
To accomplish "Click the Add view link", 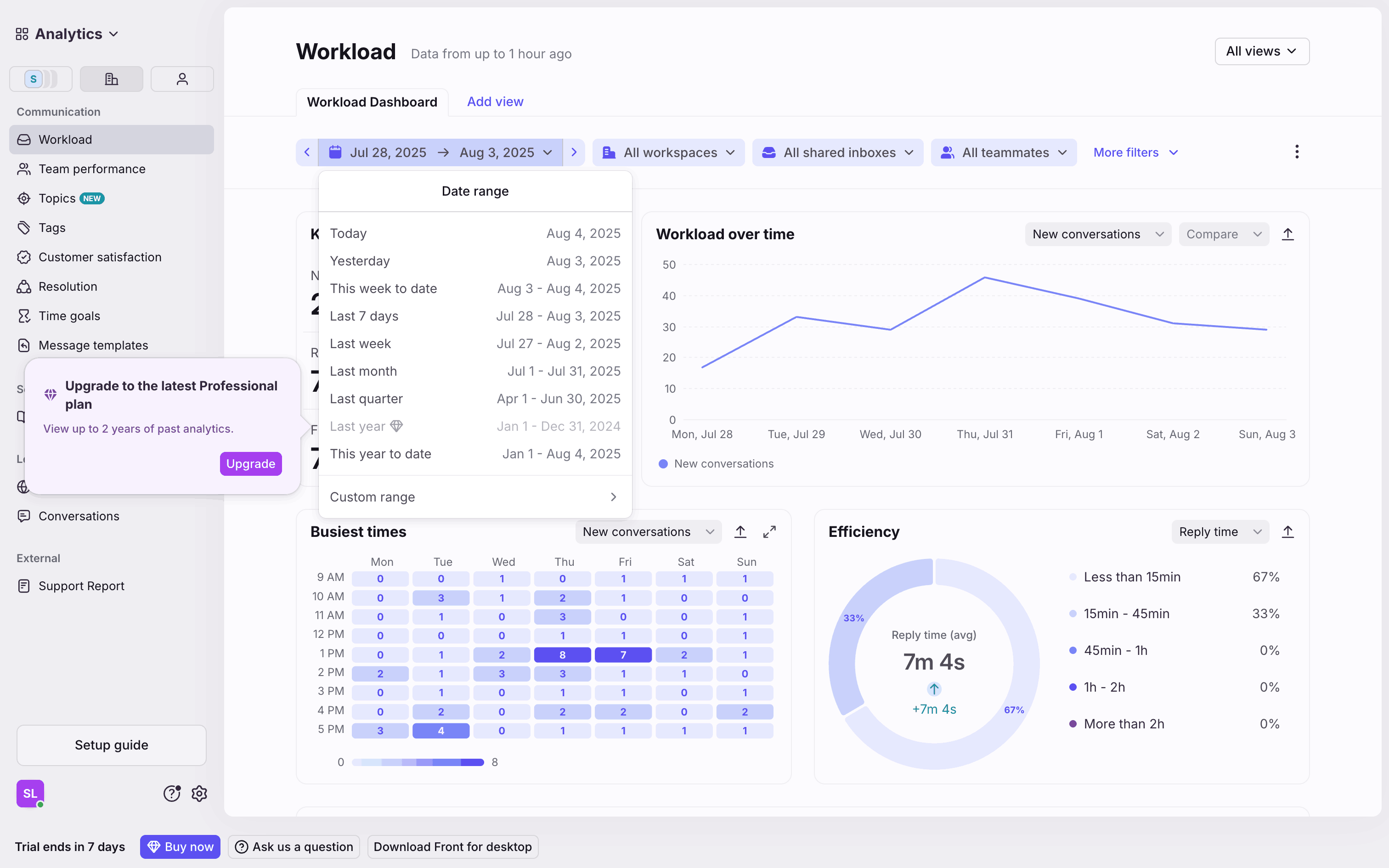I will [x=495, y=101].
